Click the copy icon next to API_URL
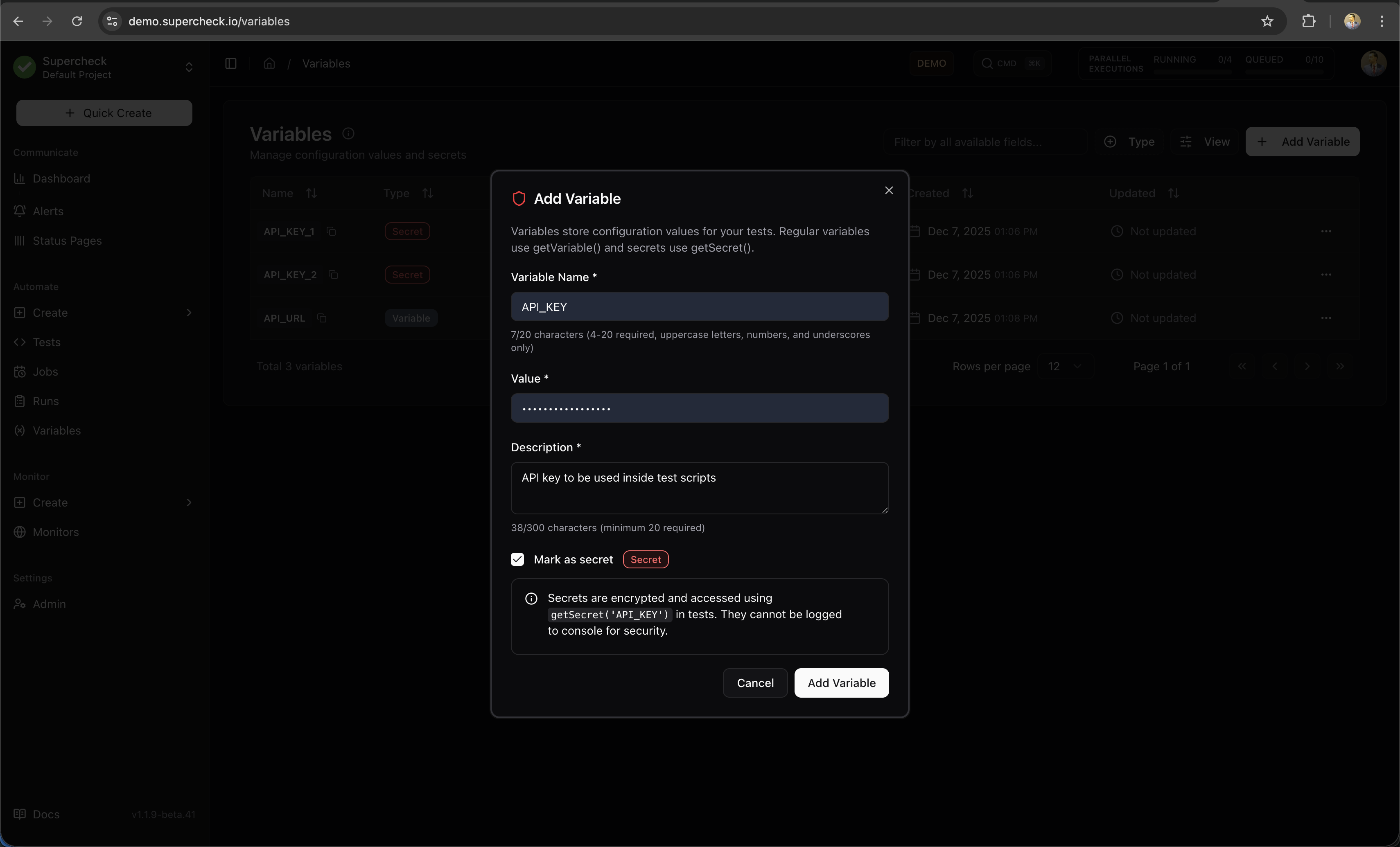Image resolution: width=1400 pixels, height=847 pixels. (322, 318)
